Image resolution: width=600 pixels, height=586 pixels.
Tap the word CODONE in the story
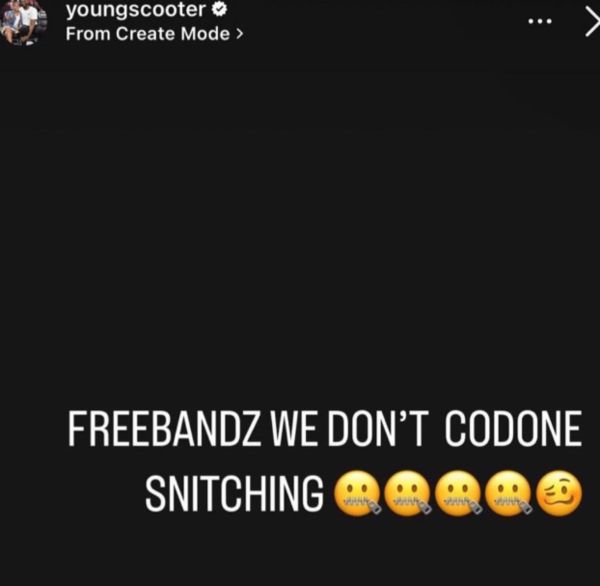pyautogui.click(x=513, y=429)
